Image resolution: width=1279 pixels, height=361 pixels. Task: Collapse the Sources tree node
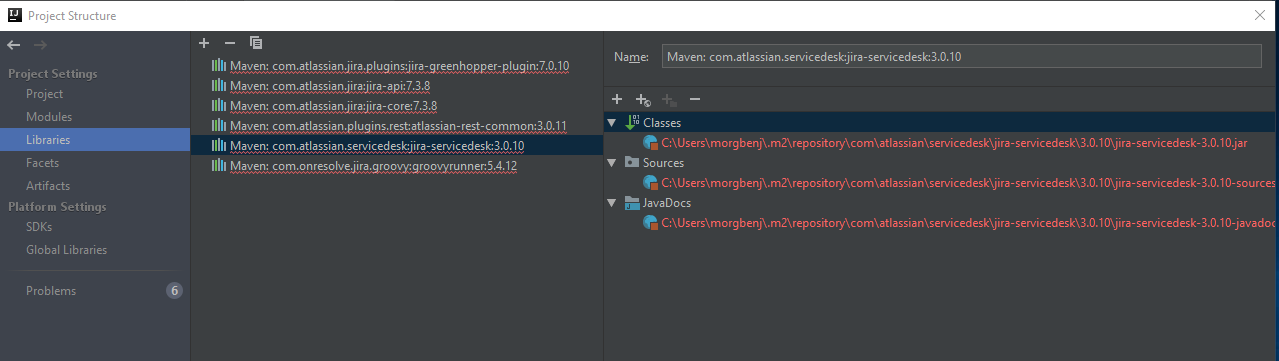point(612,162)
